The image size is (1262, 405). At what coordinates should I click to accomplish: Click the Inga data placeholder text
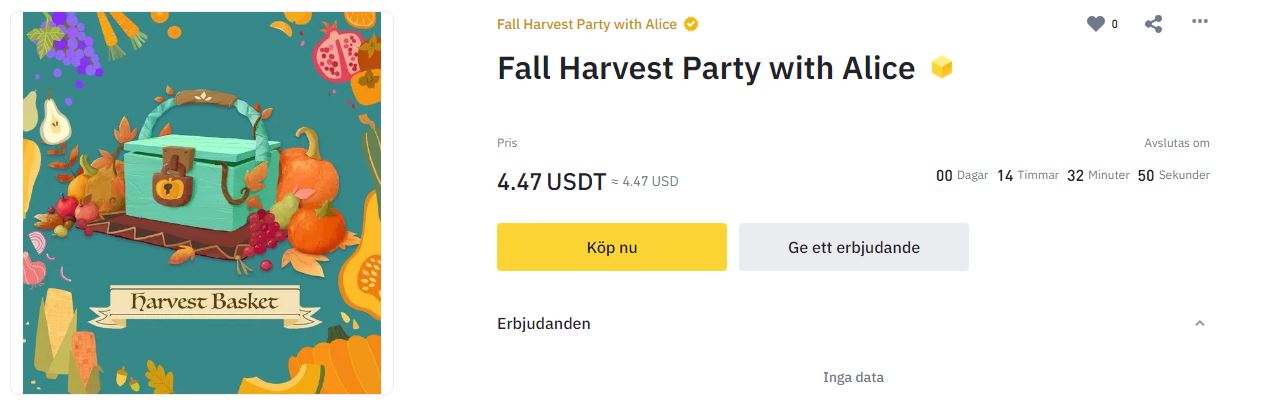pos(853,377)
